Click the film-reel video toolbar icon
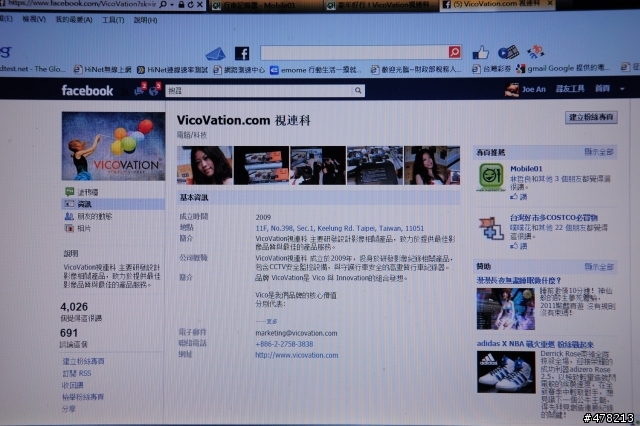 click(508, 52)
